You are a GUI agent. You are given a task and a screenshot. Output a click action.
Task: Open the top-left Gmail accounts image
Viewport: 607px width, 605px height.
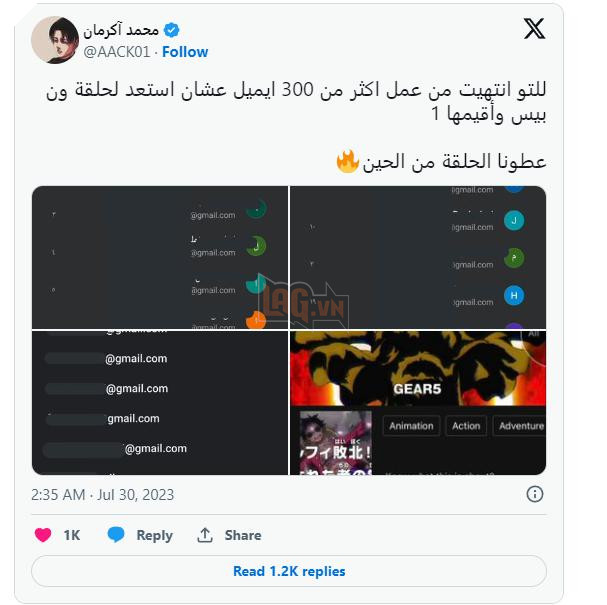coord(160,257)
